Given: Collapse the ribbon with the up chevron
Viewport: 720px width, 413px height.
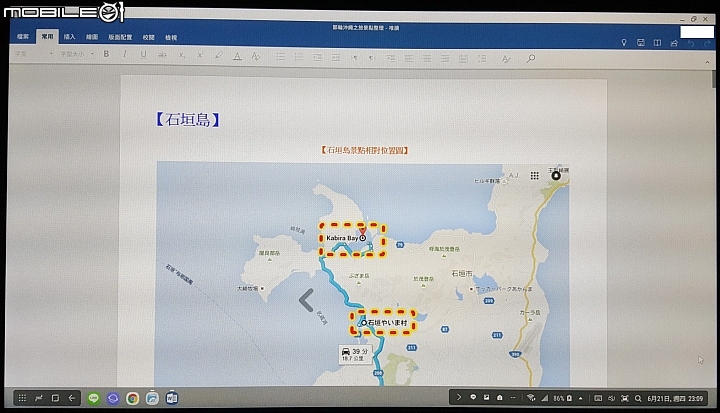Looking at the screenshot, I should [707, 62].
